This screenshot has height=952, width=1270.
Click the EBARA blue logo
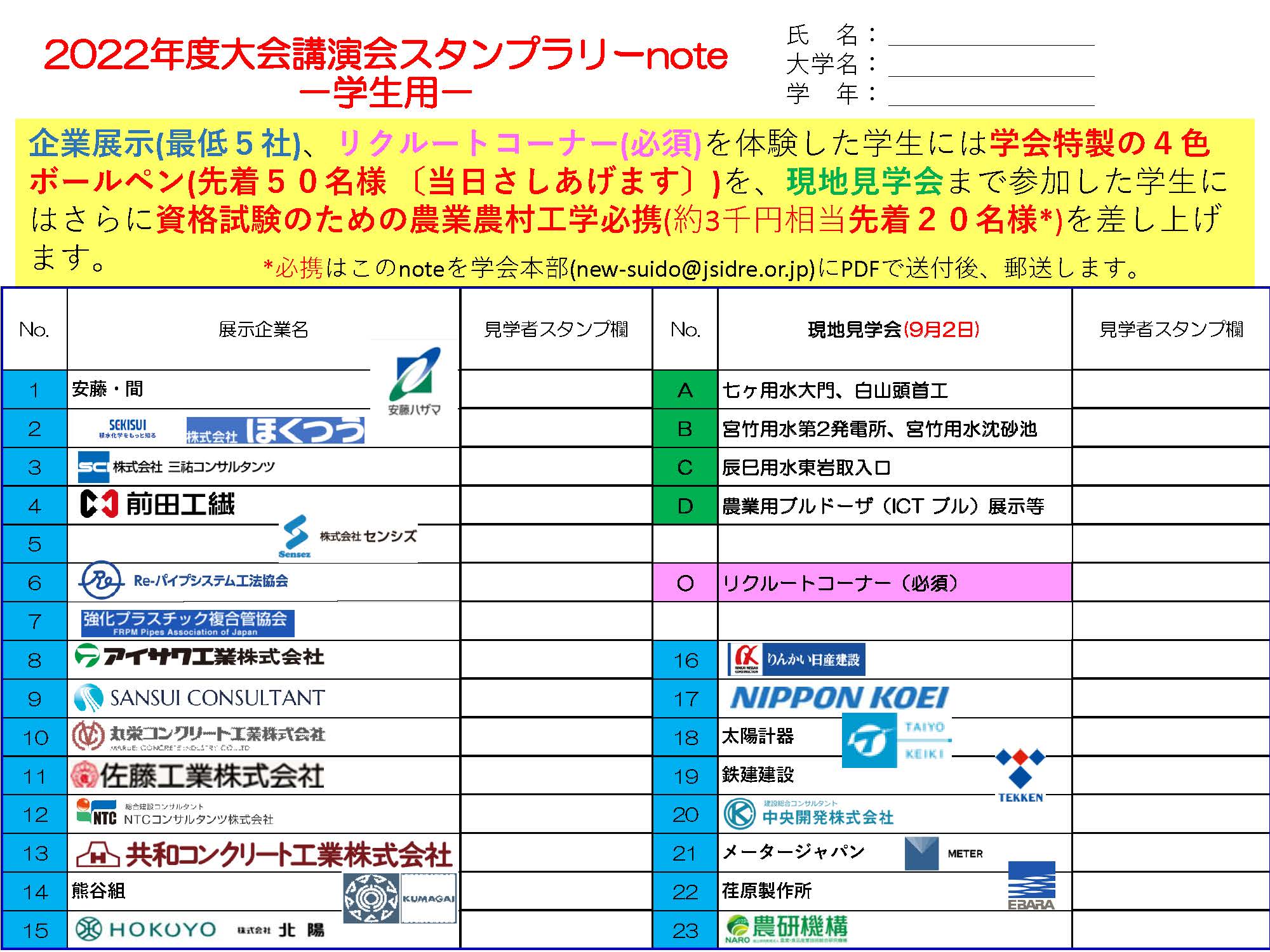click(1031, 886)
